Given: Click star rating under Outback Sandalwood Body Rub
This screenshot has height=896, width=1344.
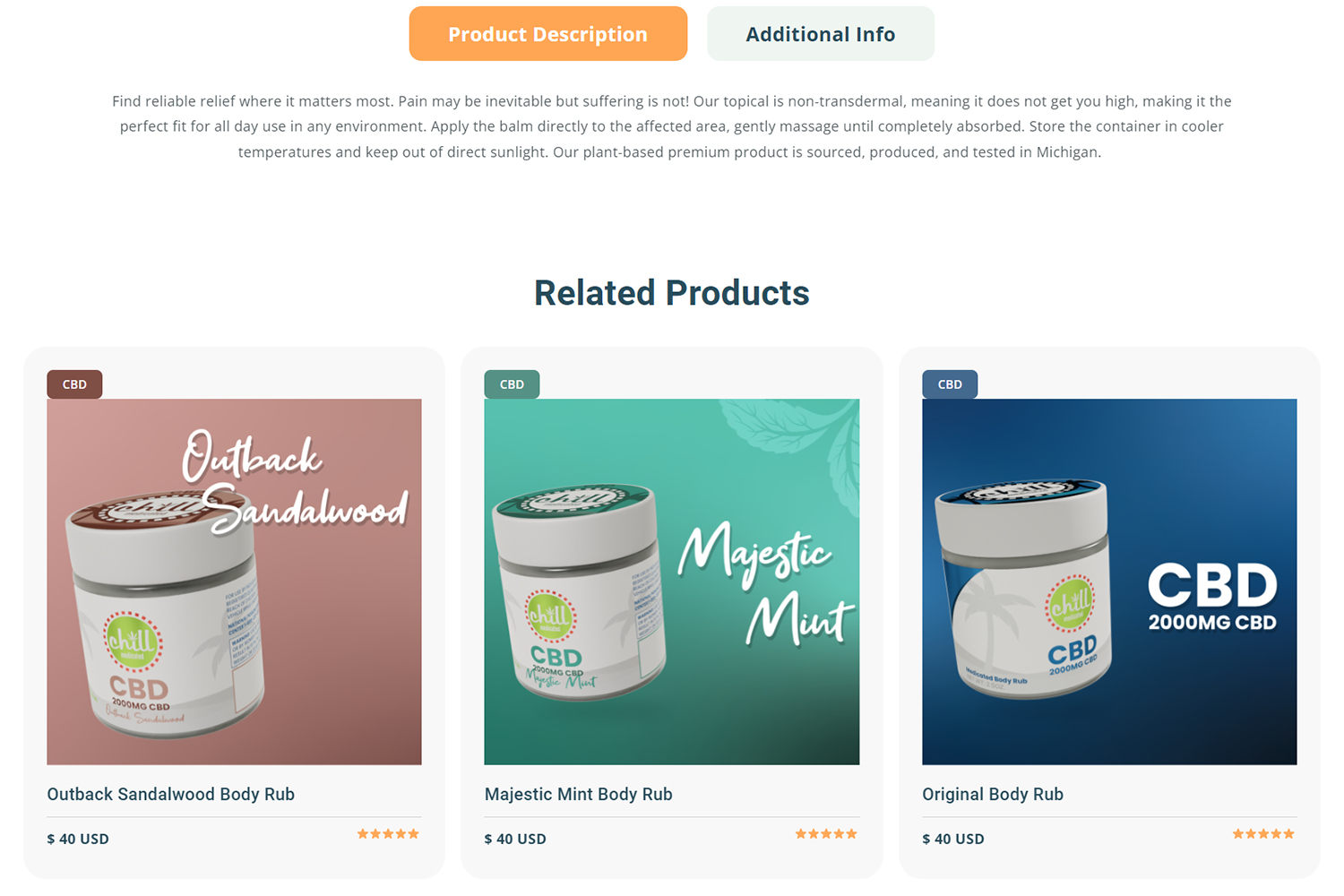Looking at the screenshot, I should pyautogui.click(x=388, y=834).
